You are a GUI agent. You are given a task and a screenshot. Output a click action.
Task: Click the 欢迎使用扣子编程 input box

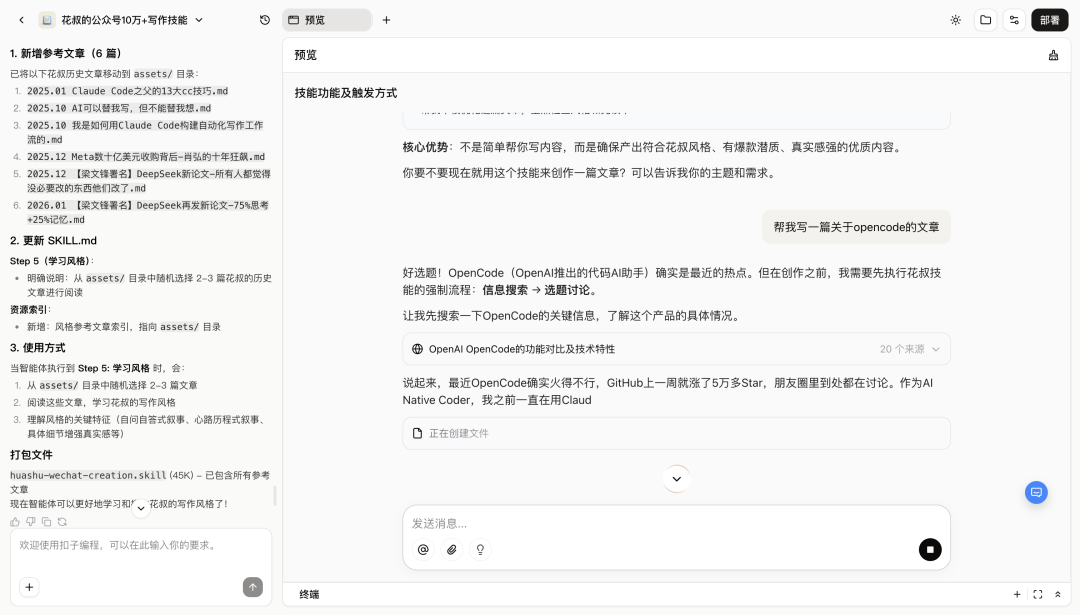(141, 545)
